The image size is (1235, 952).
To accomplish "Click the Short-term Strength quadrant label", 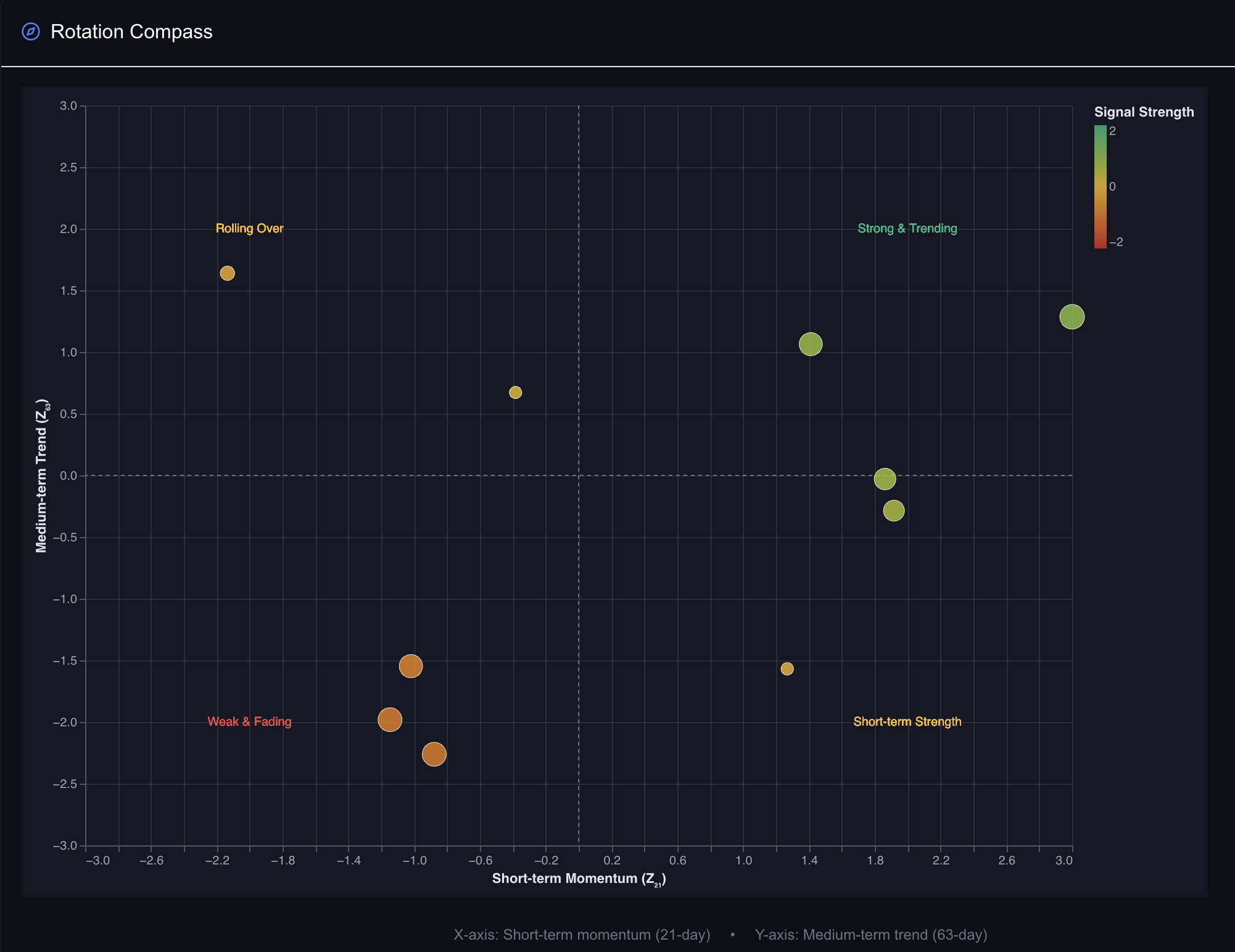I will tap(907, 721).
